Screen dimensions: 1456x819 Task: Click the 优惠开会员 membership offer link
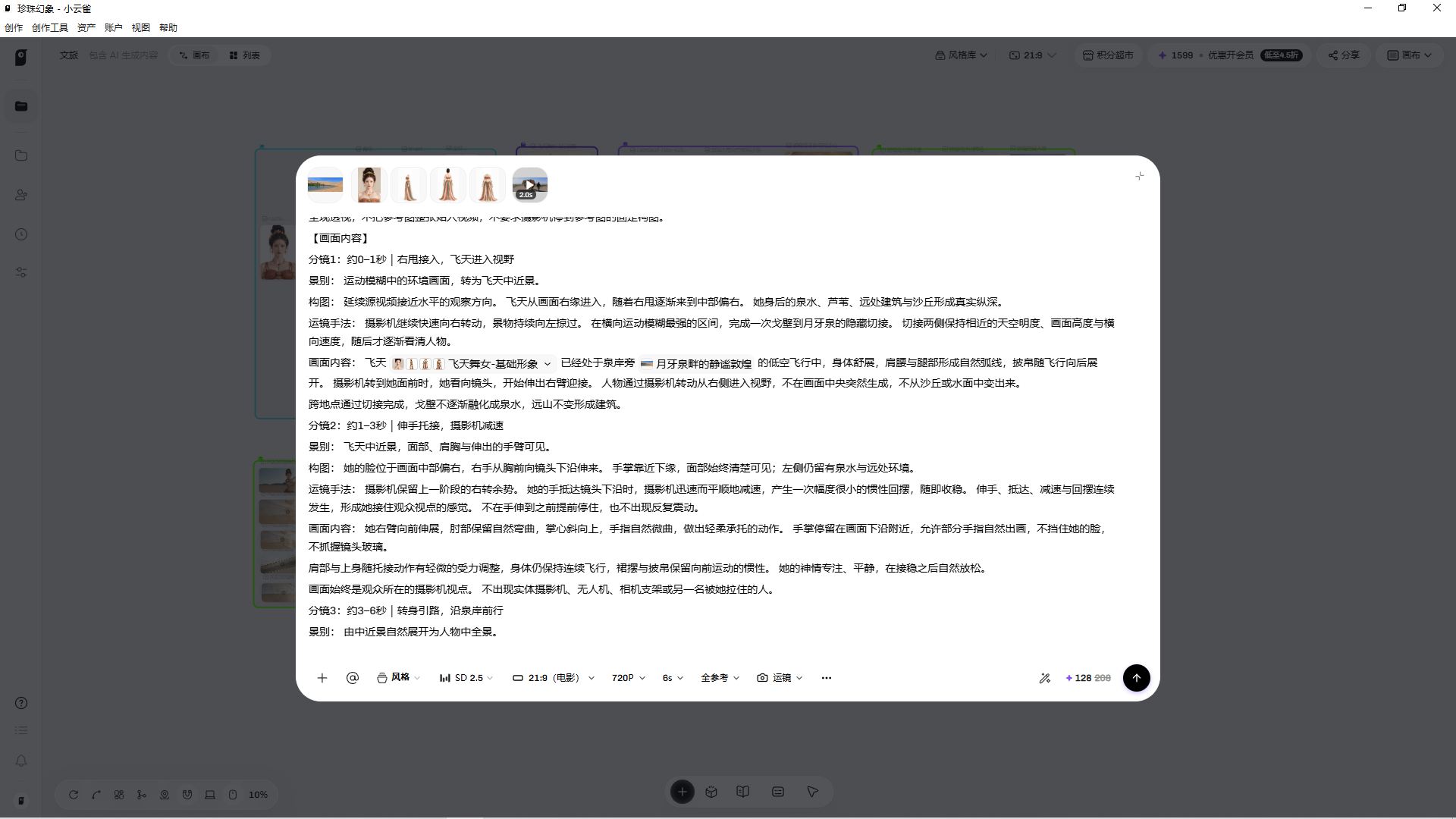[x=1231, y=55]
